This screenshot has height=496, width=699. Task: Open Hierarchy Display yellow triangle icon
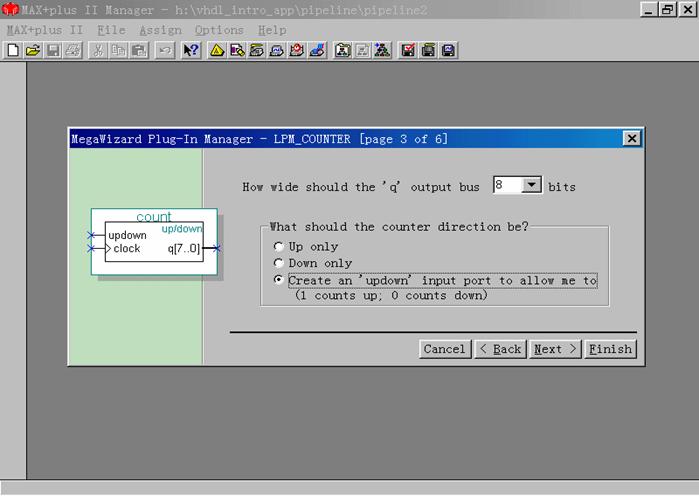(x=217, y=50)
